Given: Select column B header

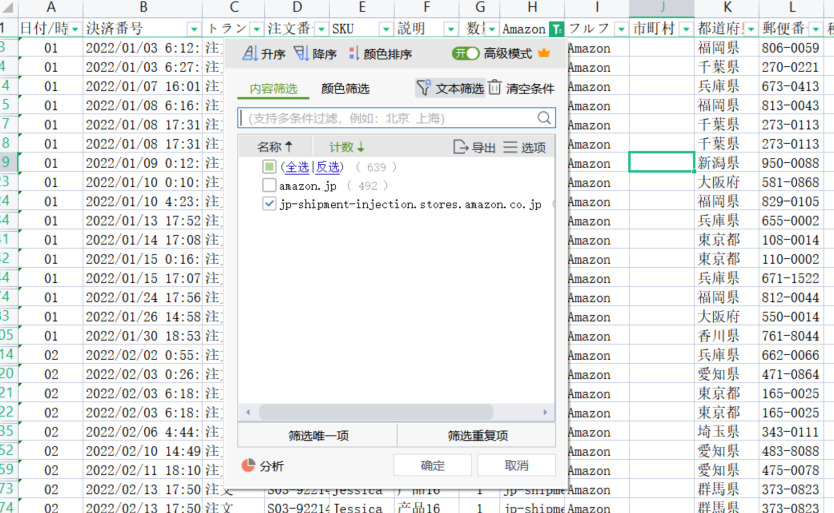Looking at the screenshot, I should [143, 7].
